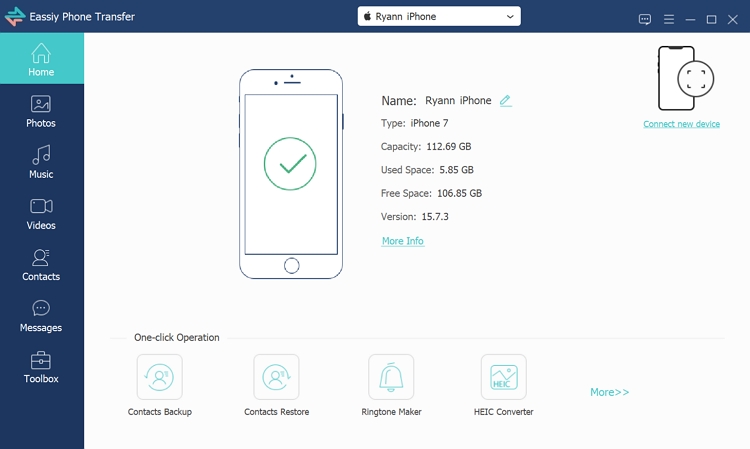Select the Home tab in sidebar
Viewport: 750px width, 449px height.
coord(41,60)
